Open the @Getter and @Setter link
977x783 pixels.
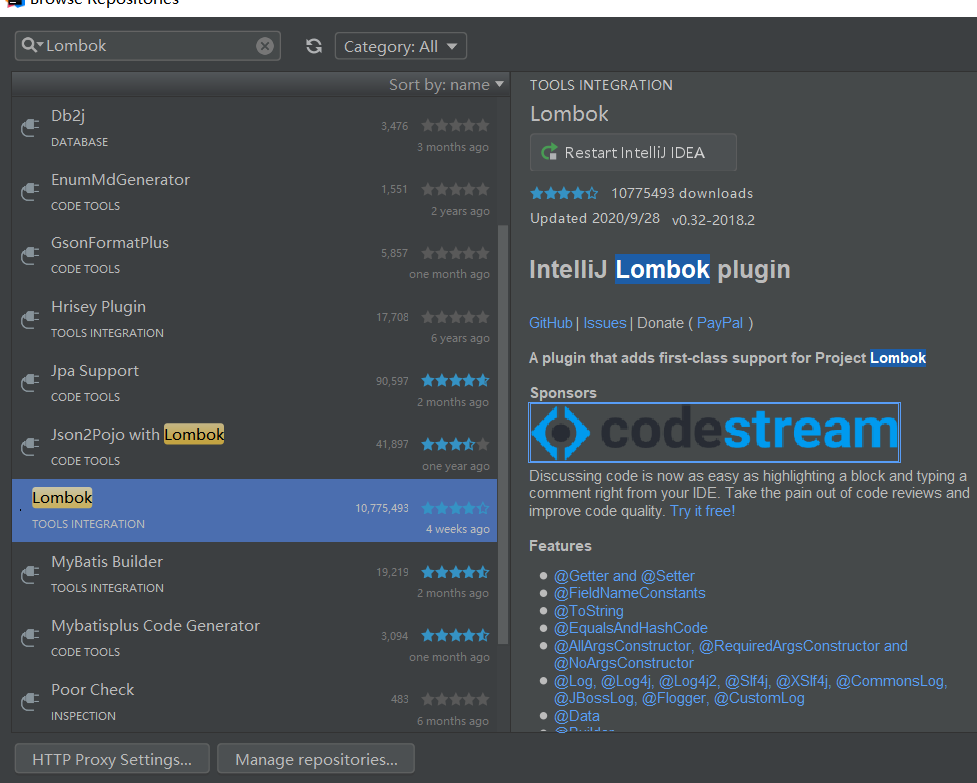(624, 576)
